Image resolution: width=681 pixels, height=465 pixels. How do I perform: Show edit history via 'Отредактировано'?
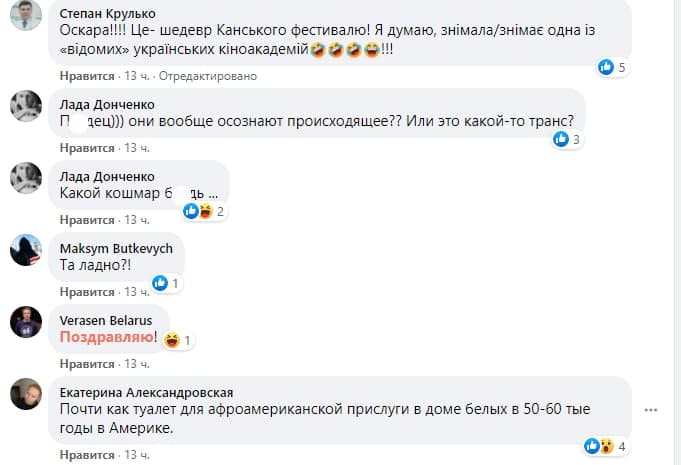(x=208, y=76)
